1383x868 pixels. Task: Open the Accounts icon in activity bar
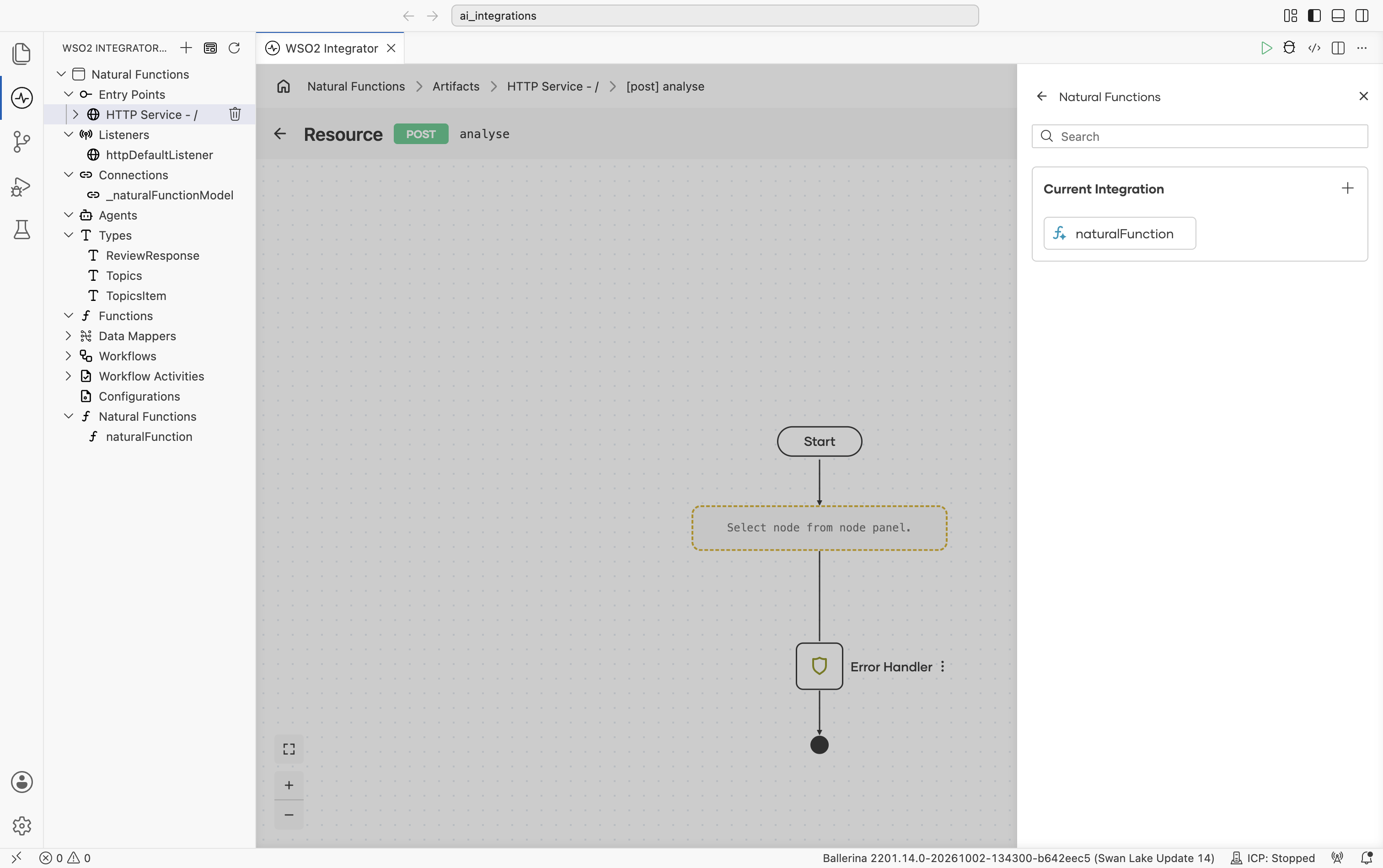point(22,782)
